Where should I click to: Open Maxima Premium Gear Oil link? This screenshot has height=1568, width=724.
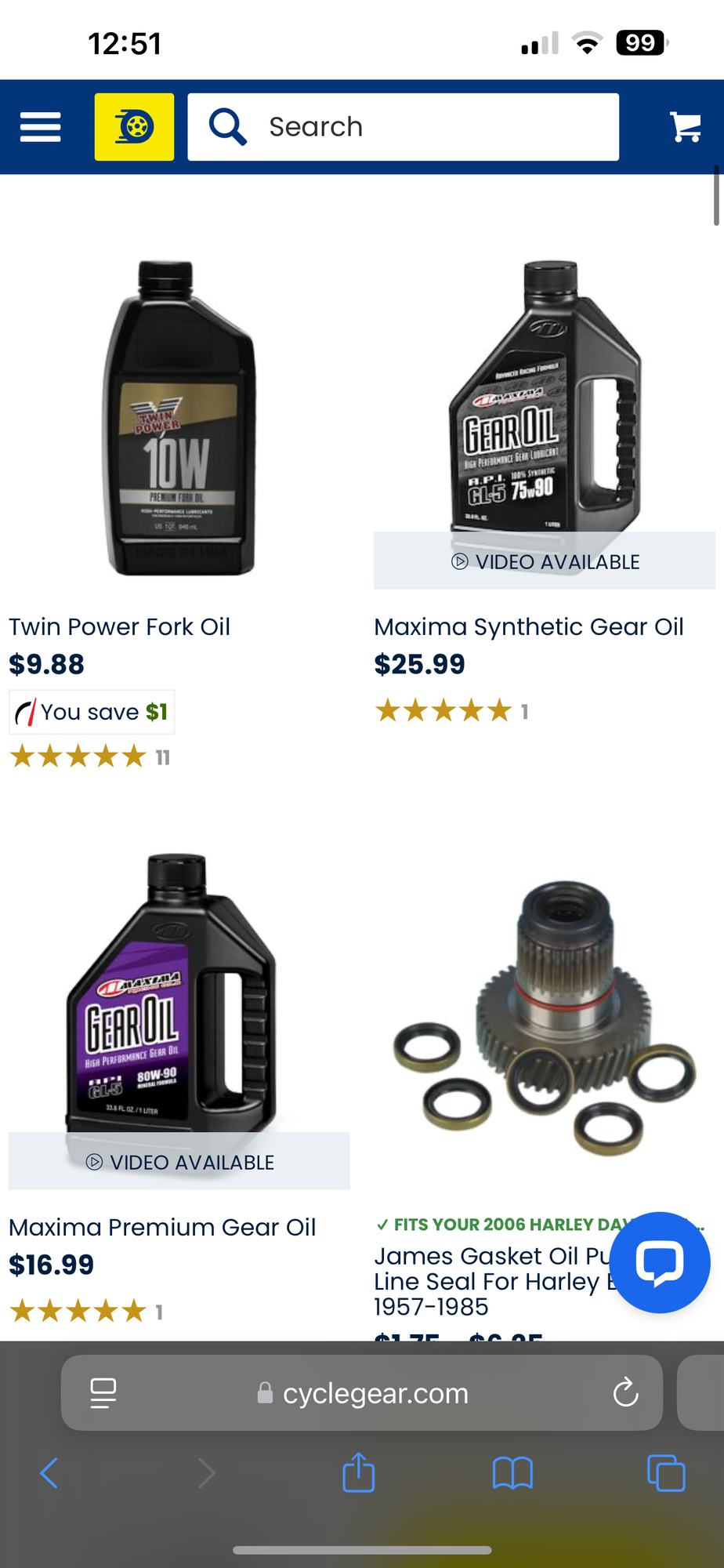coord(162,1227)
